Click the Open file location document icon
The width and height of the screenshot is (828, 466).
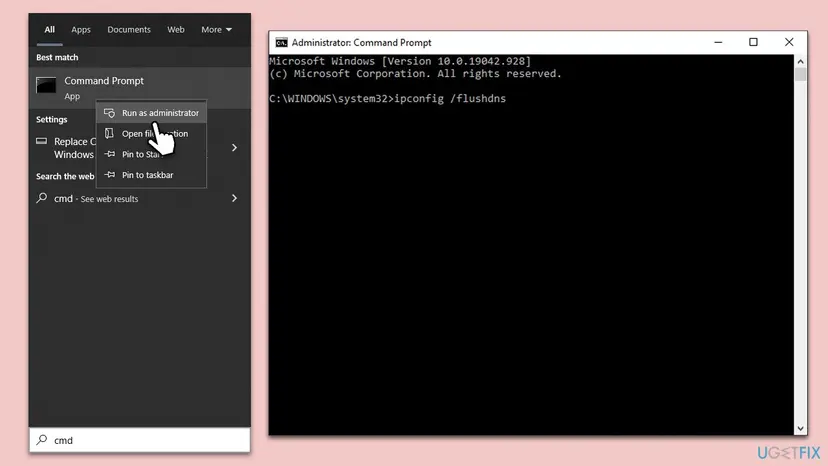pos(109,134)
